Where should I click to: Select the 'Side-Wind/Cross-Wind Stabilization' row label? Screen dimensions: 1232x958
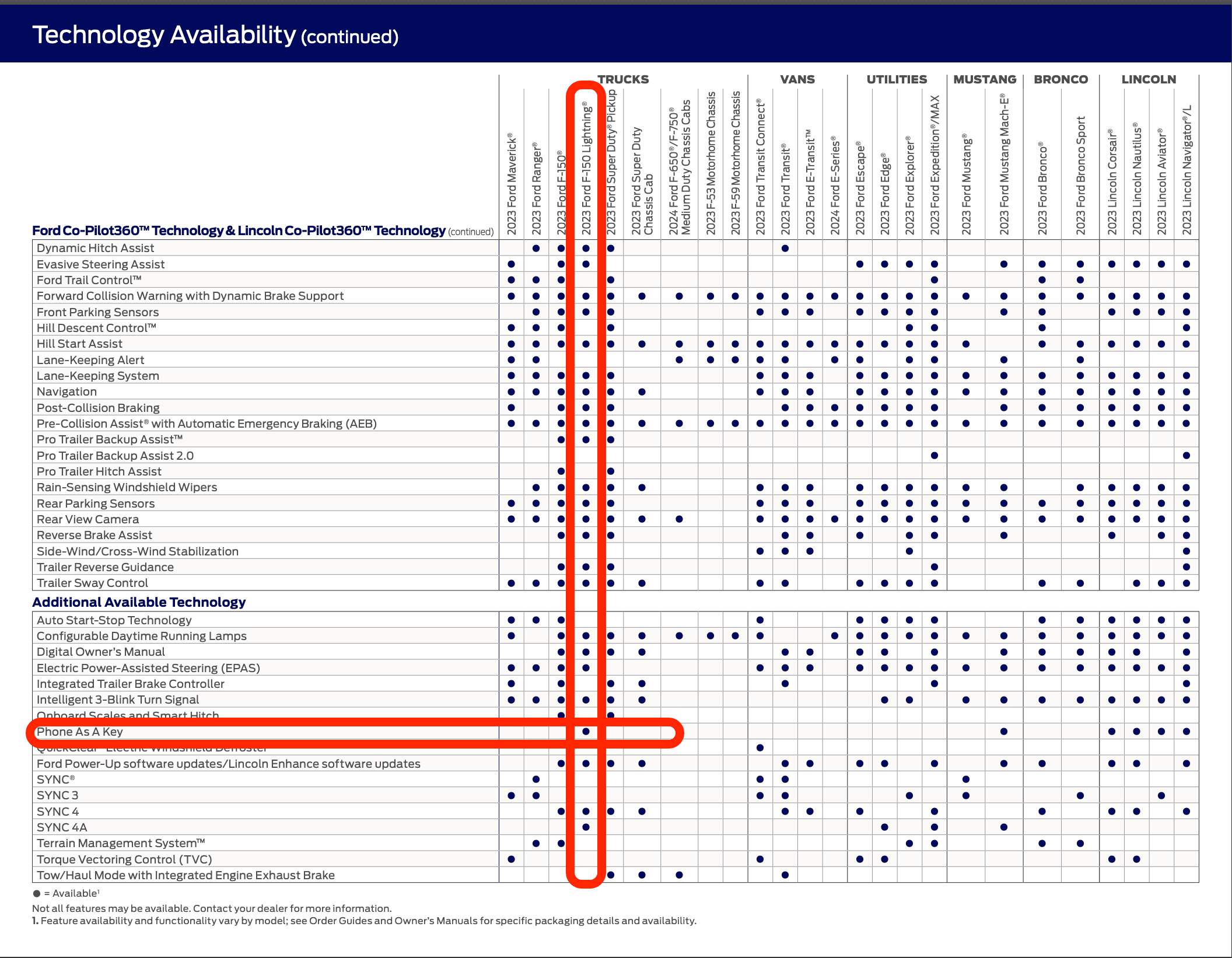pyautogui.click(x=138, y=551)
